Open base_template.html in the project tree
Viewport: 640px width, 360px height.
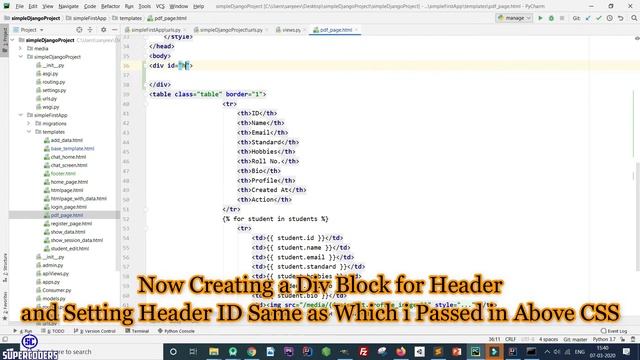click(x=72, y=149)
